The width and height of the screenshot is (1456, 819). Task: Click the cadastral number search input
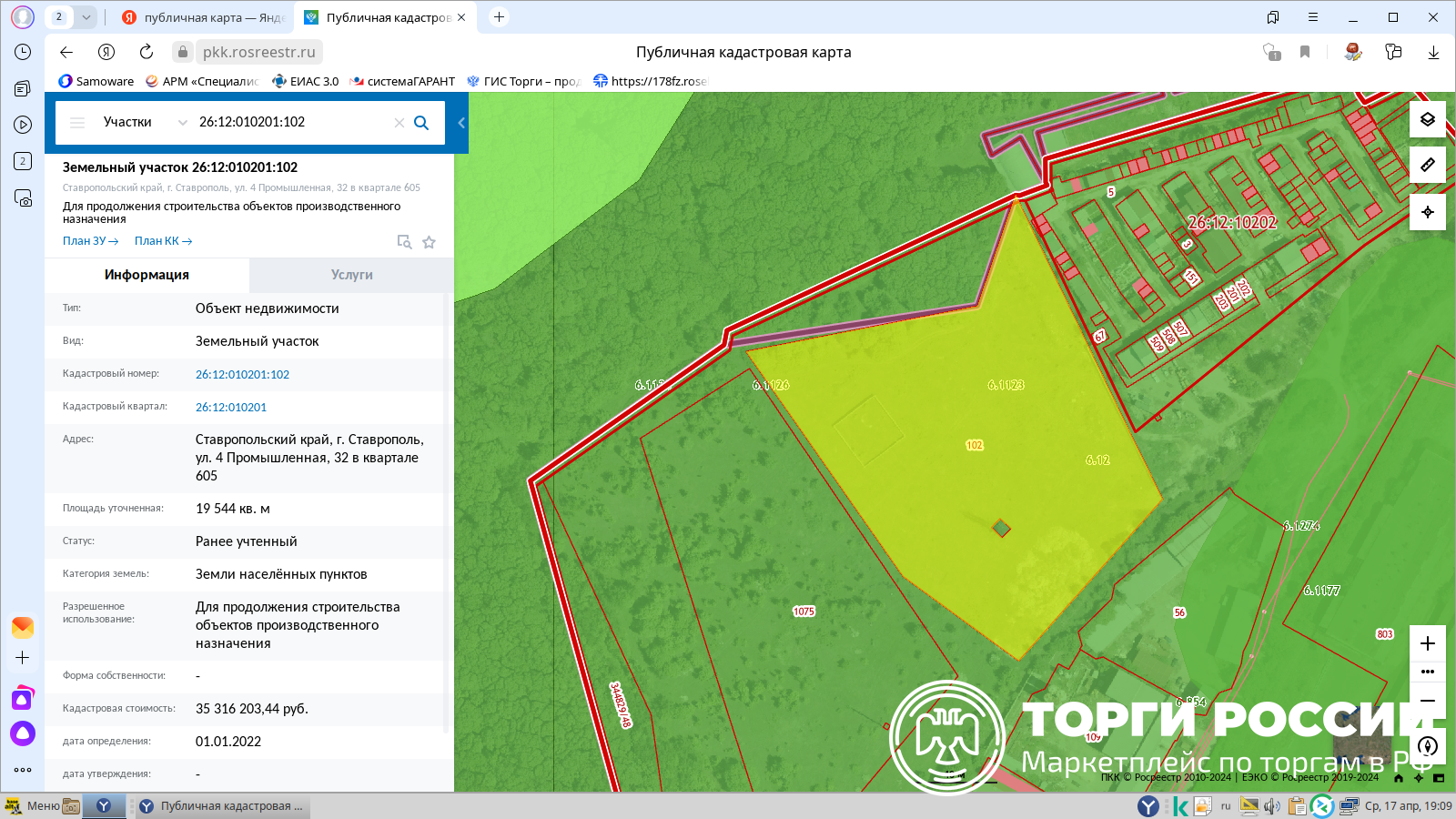pos(291,123)
